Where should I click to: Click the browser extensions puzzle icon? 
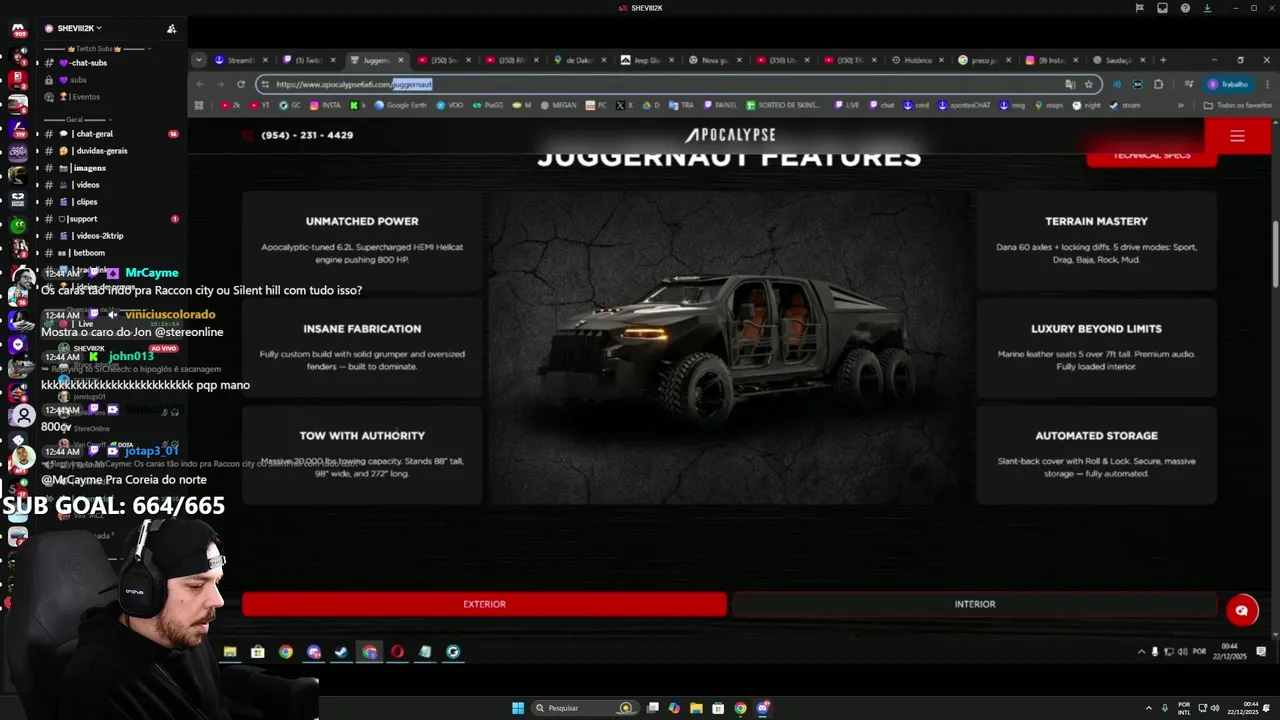(1158, 84)
